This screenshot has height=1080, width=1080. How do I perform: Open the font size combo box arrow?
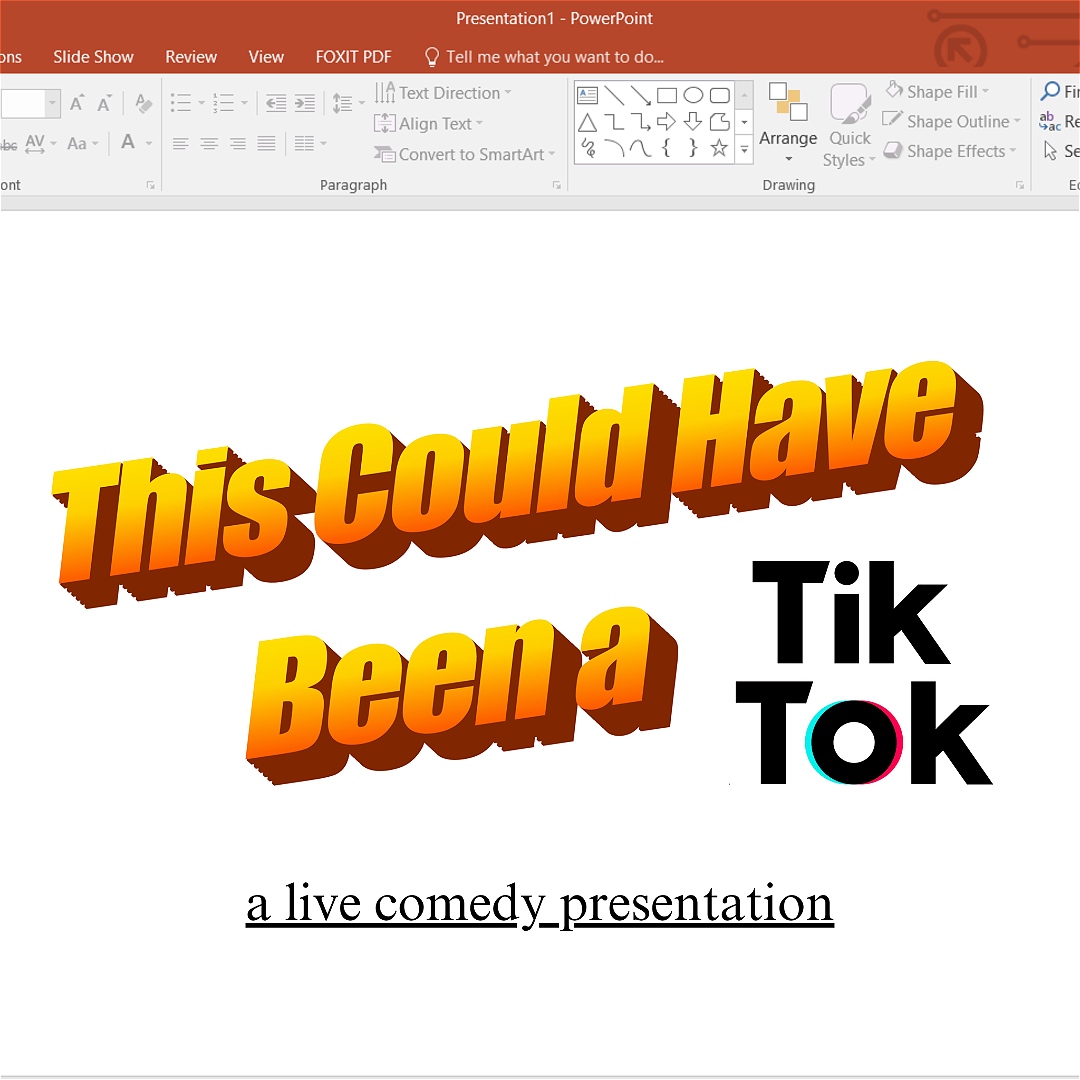click(x=52, y=103)
